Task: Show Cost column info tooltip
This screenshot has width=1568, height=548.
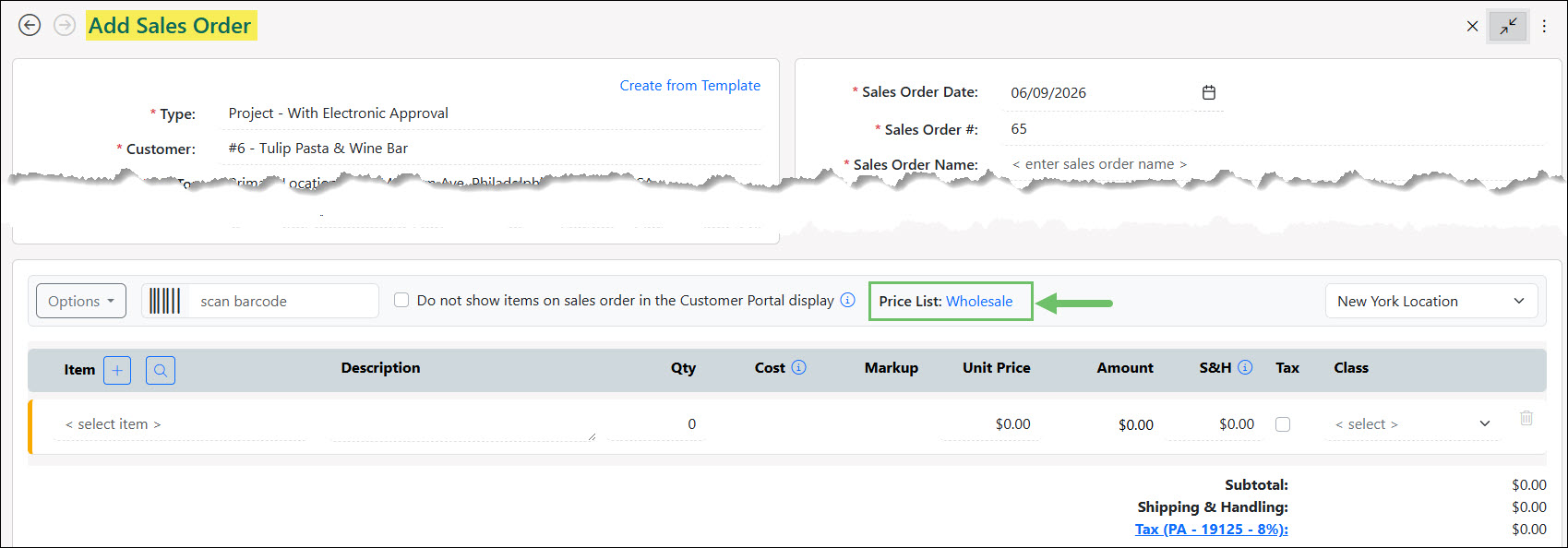Action: (799, 367)
